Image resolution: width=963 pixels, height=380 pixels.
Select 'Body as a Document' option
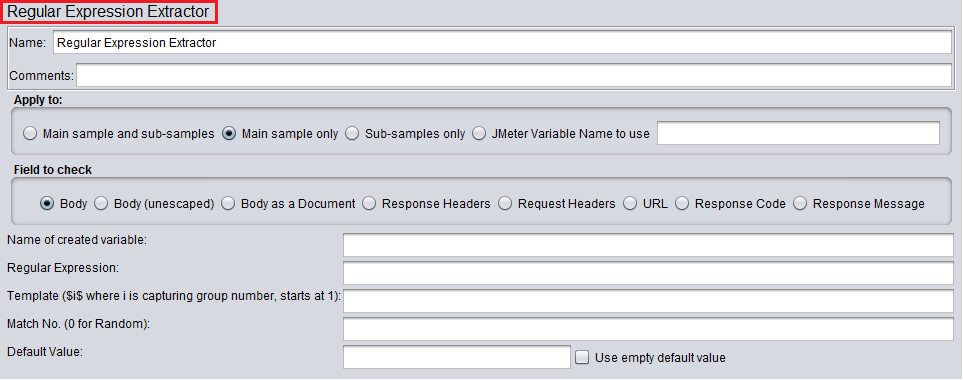pos(228,203)
